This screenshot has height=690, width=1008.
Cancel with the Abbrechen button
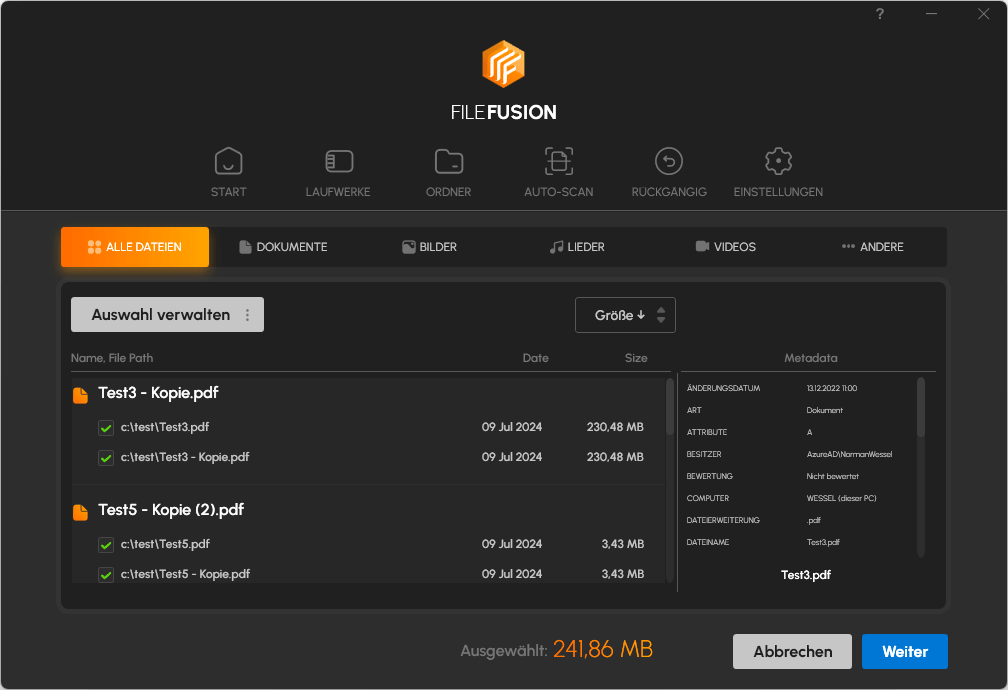coord(792,651)
